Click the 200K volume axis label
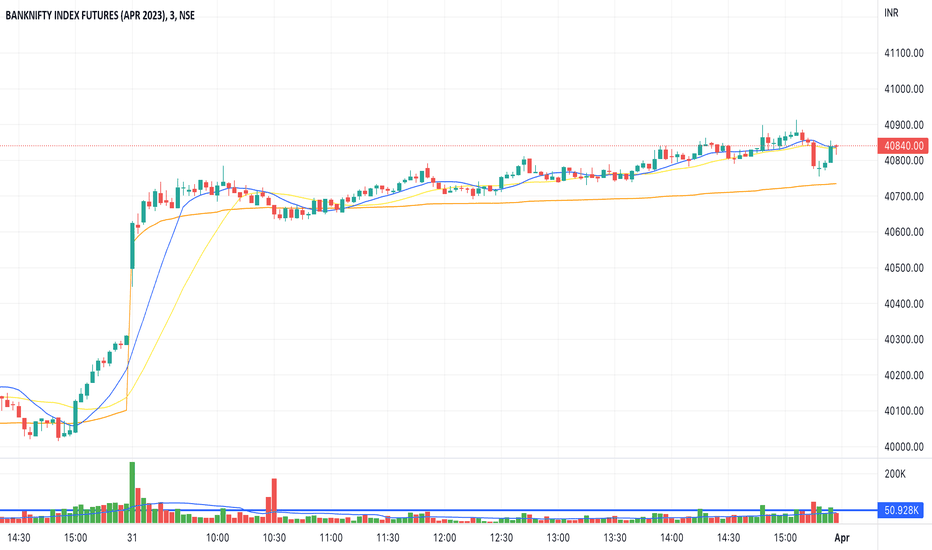 coord(895,474)
